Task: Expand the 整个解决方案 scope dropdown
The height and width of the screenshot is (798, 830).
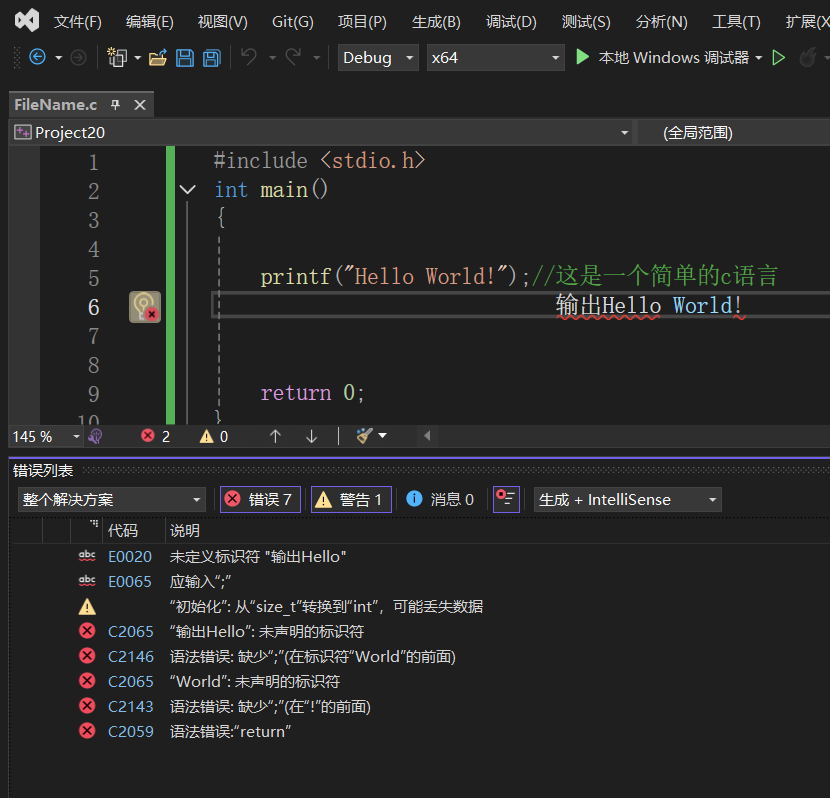Action: point(112,499)
